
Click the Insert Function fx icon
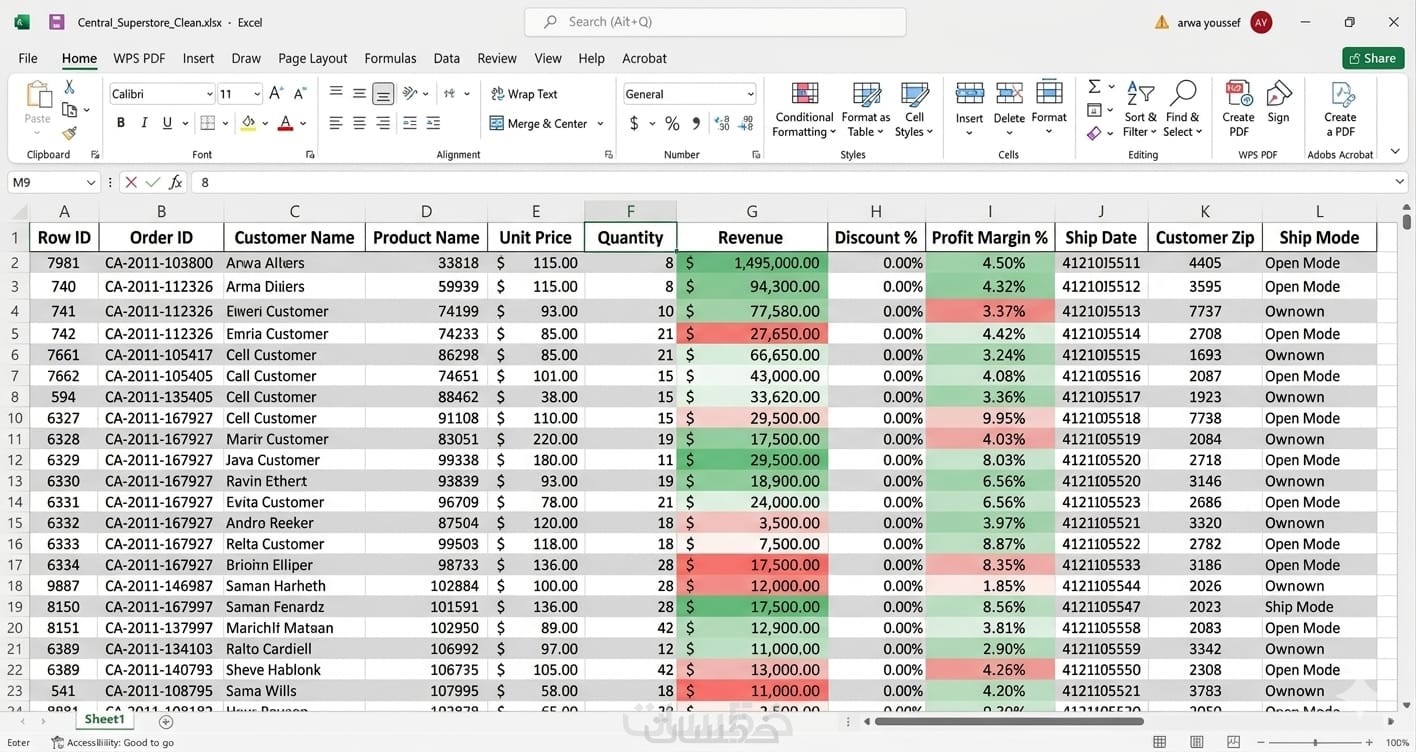pyautogui.click(x=176, y=182)
